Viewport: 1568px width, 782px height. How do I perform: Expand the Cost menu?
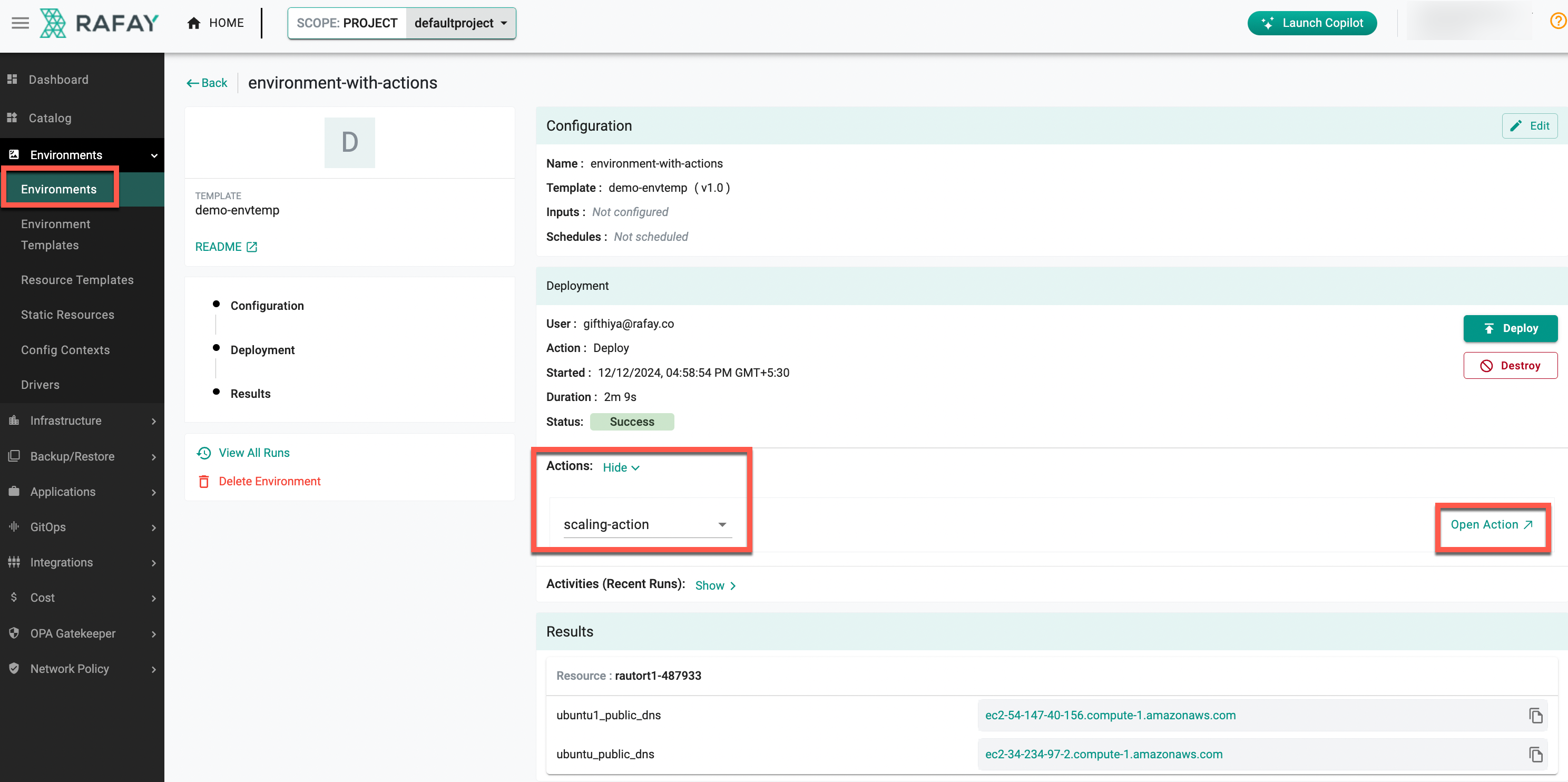(154, 598)
